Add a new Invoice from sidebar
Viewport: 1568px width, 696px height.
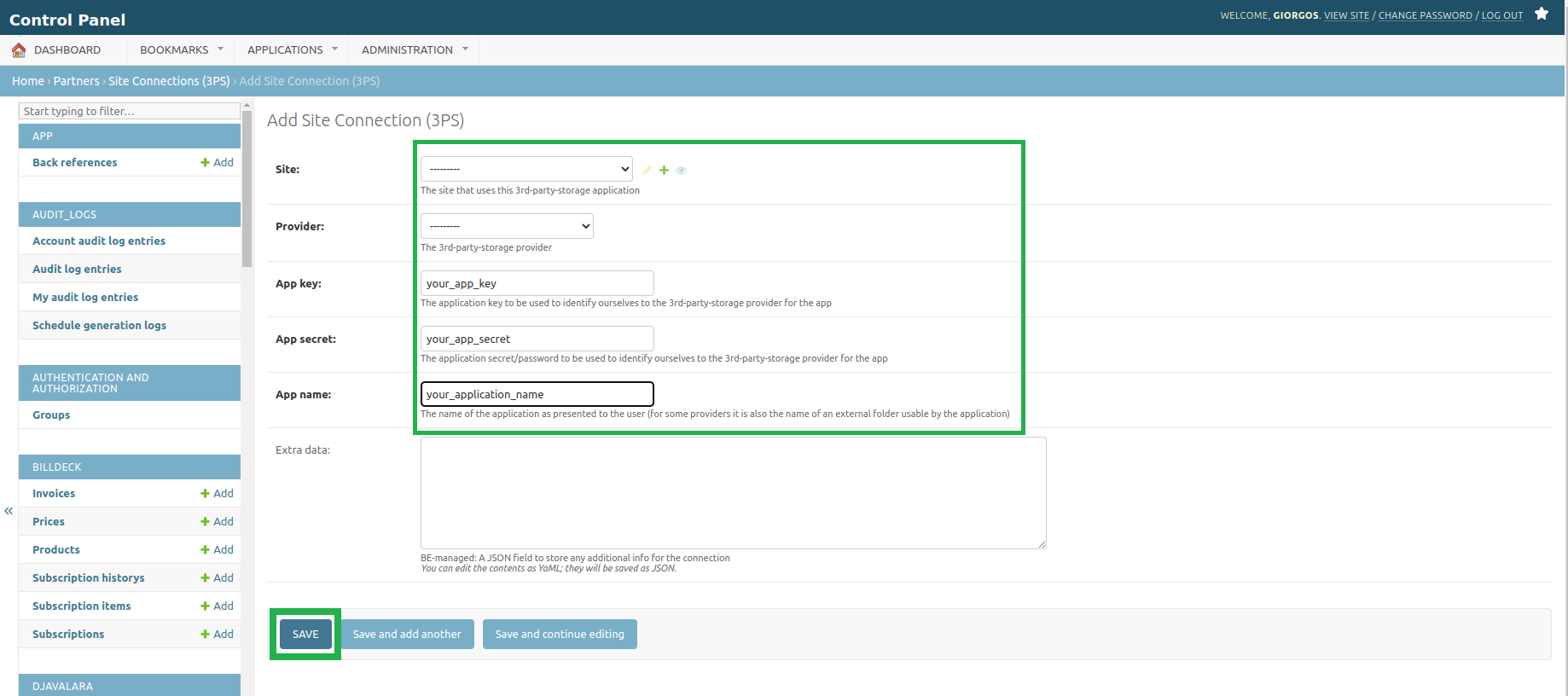217,494
